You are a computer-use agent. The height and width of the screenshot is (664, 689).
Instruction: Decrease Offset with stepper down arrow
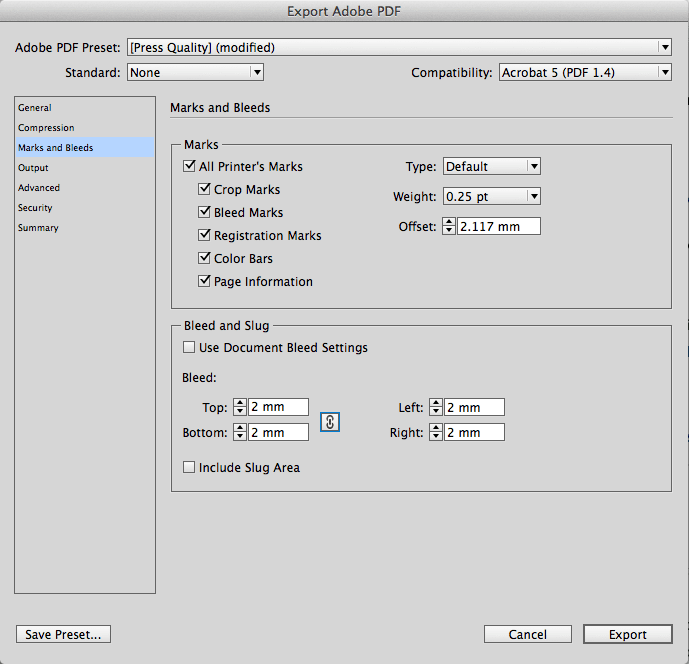point(449,230)
